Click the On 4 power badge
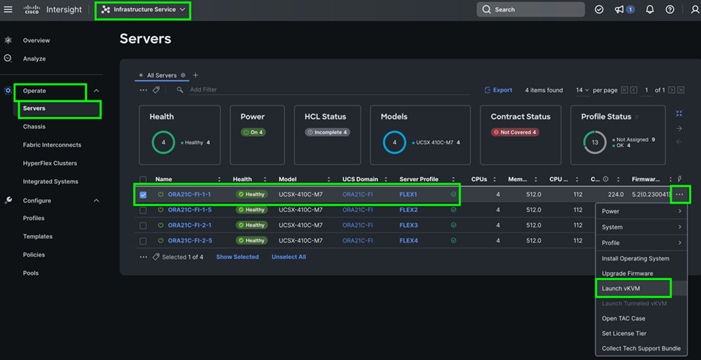Screen dimensions: 701x360 click(253, 132)
